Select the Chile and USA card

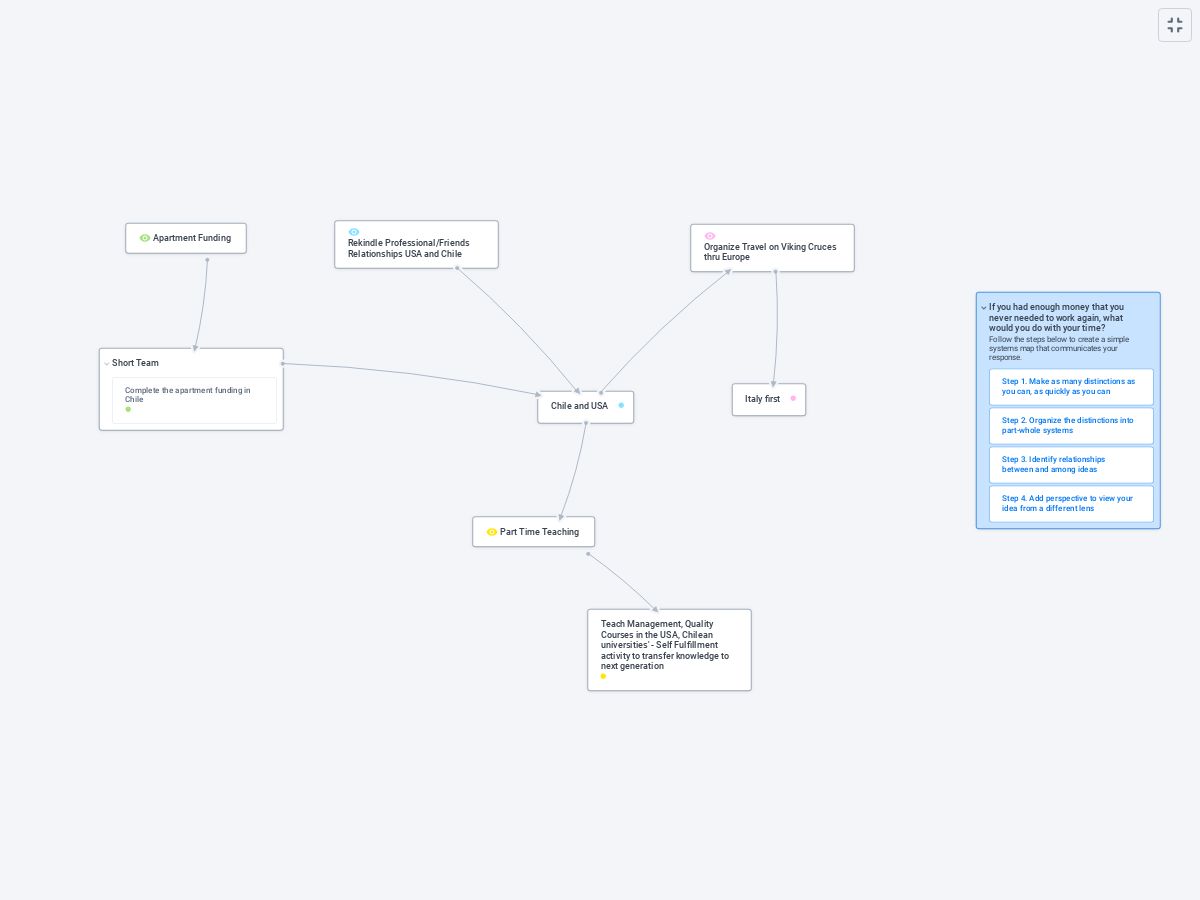click(x=579, y=407)
